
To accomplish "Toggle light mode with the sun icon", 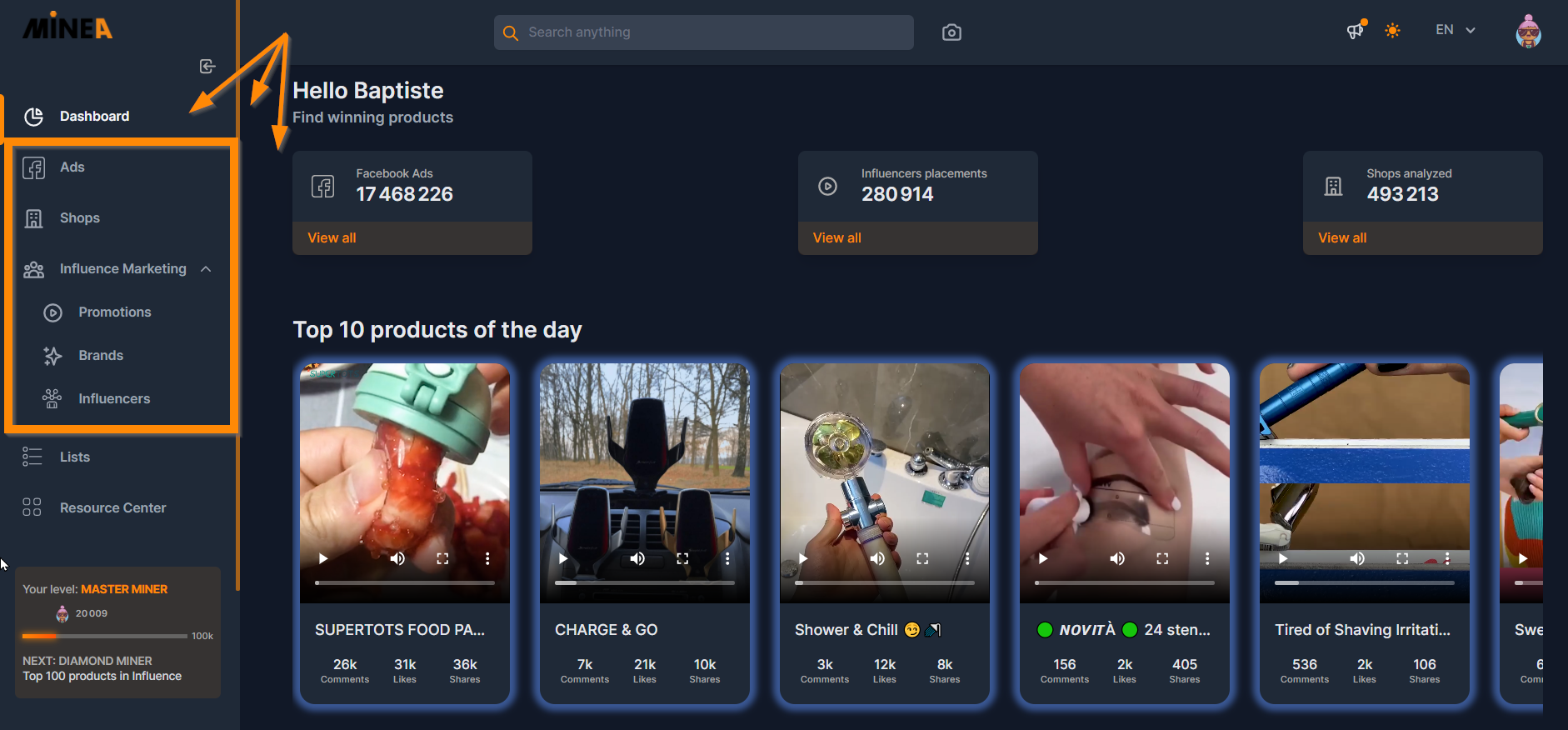I will (1392, 31).
